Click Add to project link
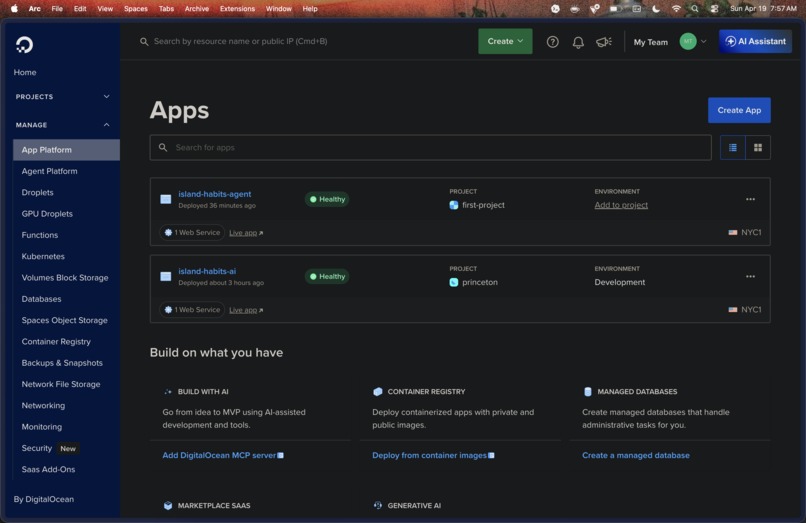Viewport: 806px width, 523px height. pos(621,205)
